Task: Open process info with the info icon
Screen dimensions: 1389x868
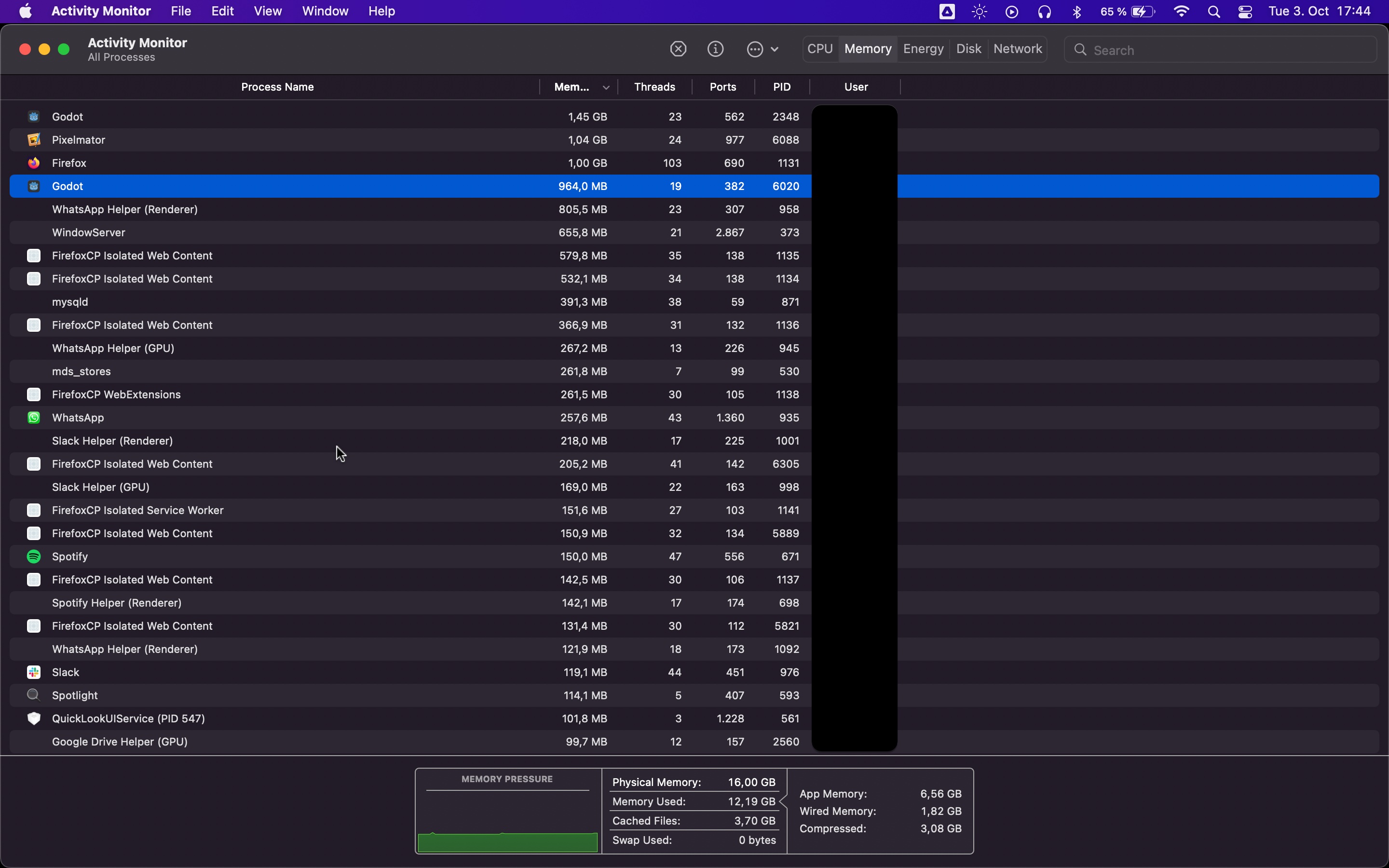Action: tap(715, 49)
